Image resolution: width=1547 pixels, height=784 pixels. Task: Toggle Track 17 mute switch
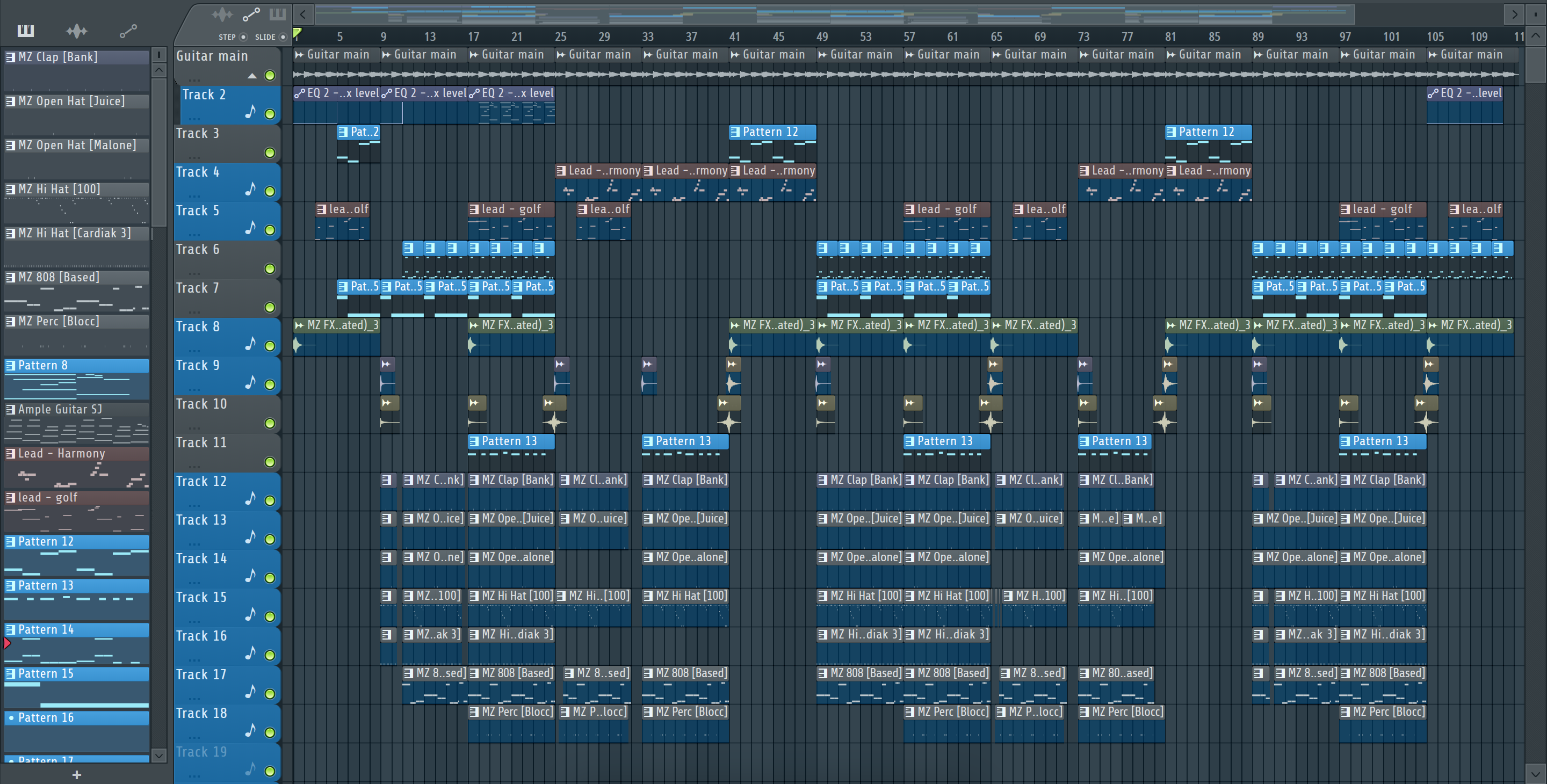pos(270,694)
